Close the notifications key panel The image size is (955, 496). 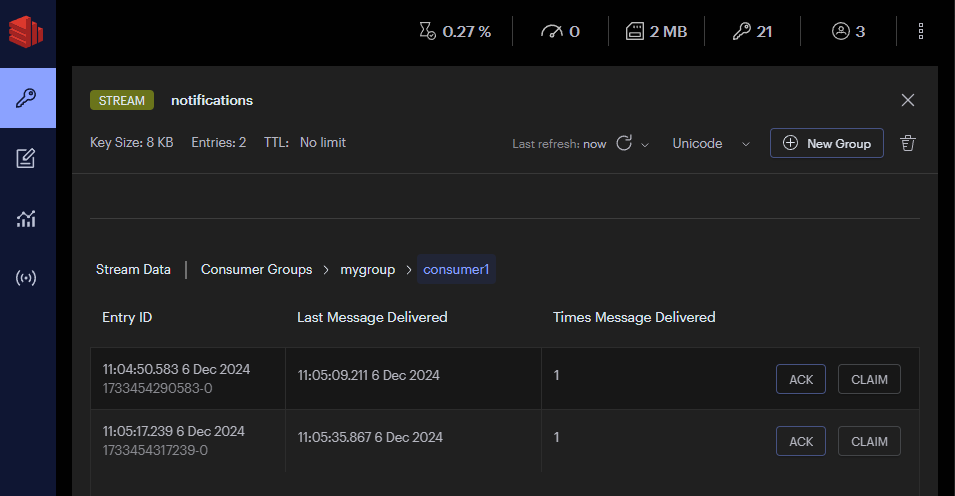tap(908, 100)
